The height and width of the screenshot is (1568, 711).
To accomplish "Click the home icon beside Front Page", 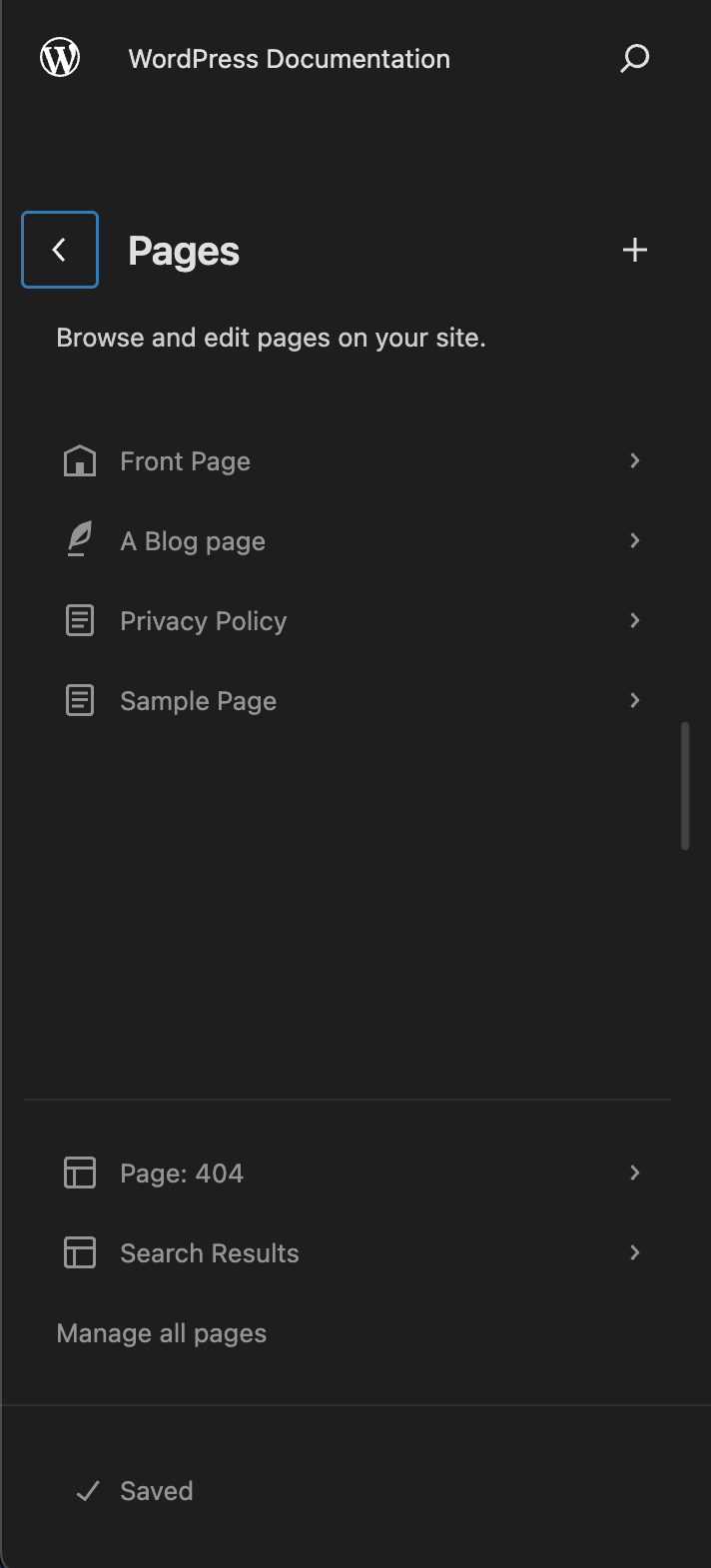I will pyautogui.click(x=79, y=460).
